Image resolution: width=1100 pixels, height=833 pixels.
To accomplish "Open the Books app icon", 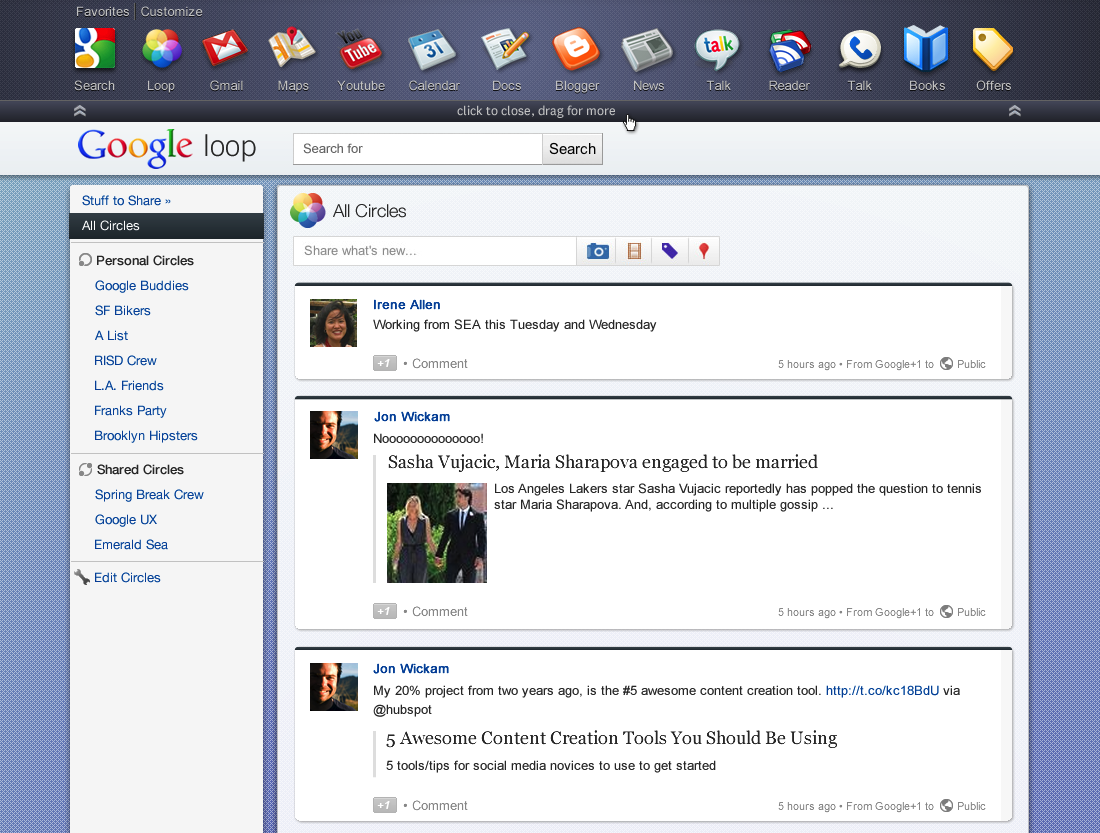I will [x=926, y=48].
